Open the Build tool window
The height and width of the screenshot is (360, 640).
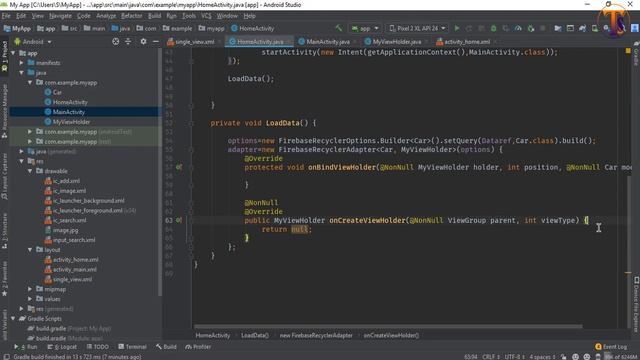point(166,347)
